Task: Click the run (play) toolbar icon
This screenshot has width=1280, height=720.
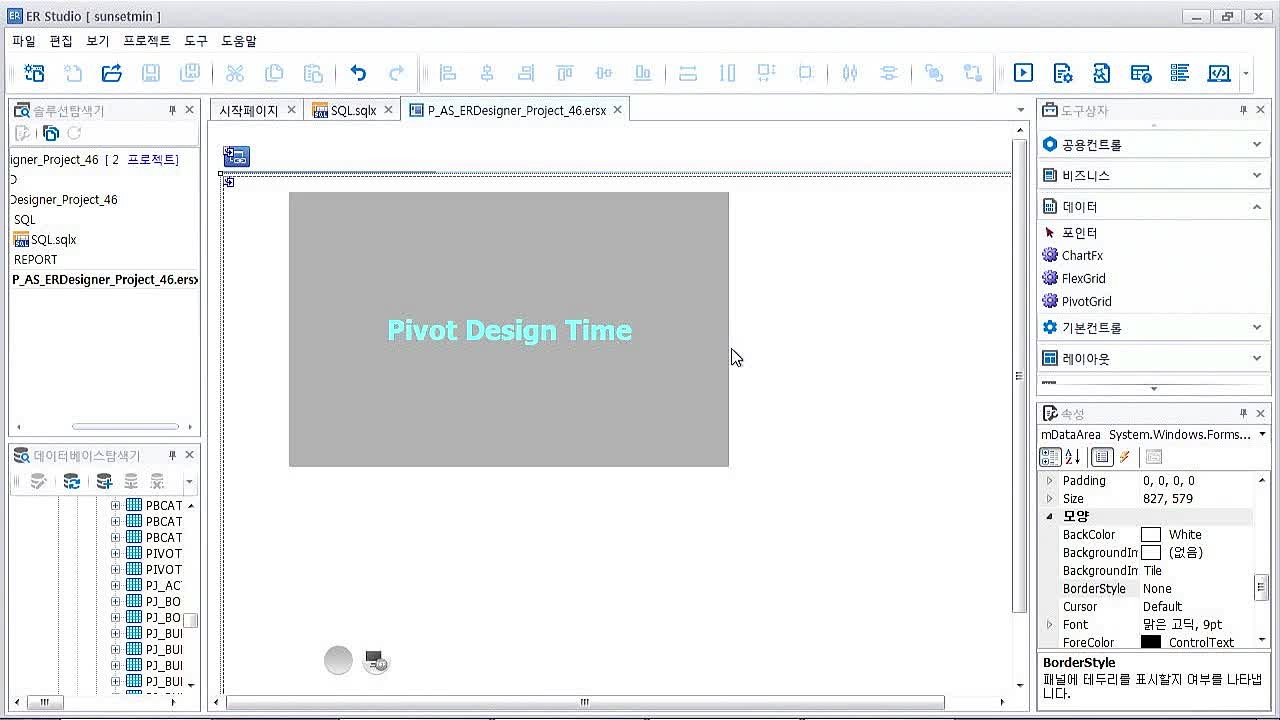Action: (1023, 73)
